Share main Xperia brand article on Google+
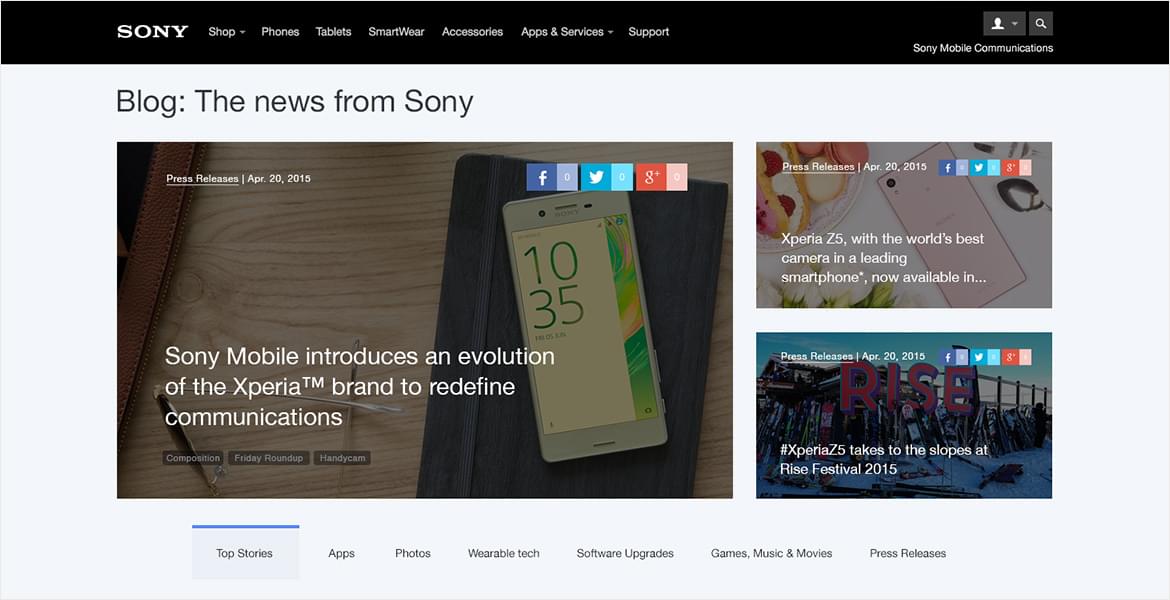 [651, 178]
